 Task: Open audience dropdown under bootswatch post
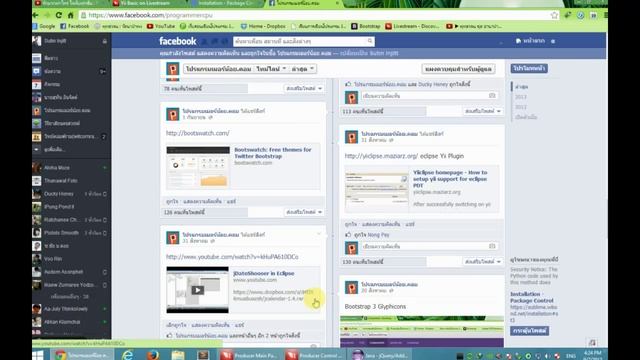coord(304,212)
